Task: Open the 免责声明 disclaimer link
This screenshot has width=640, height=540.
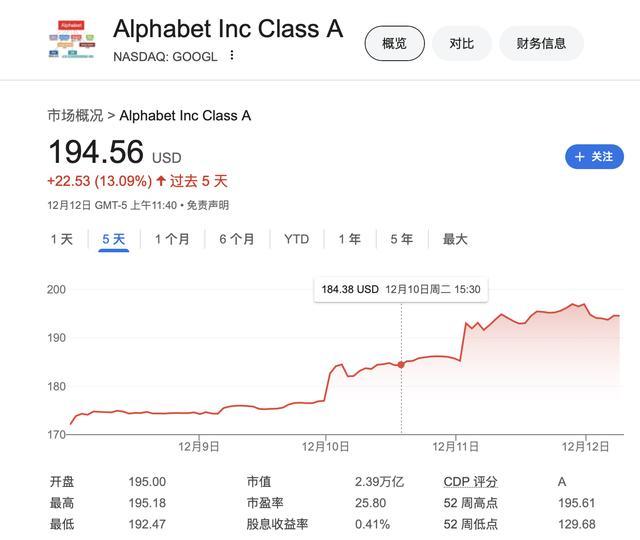Action: tap(208, 205)
